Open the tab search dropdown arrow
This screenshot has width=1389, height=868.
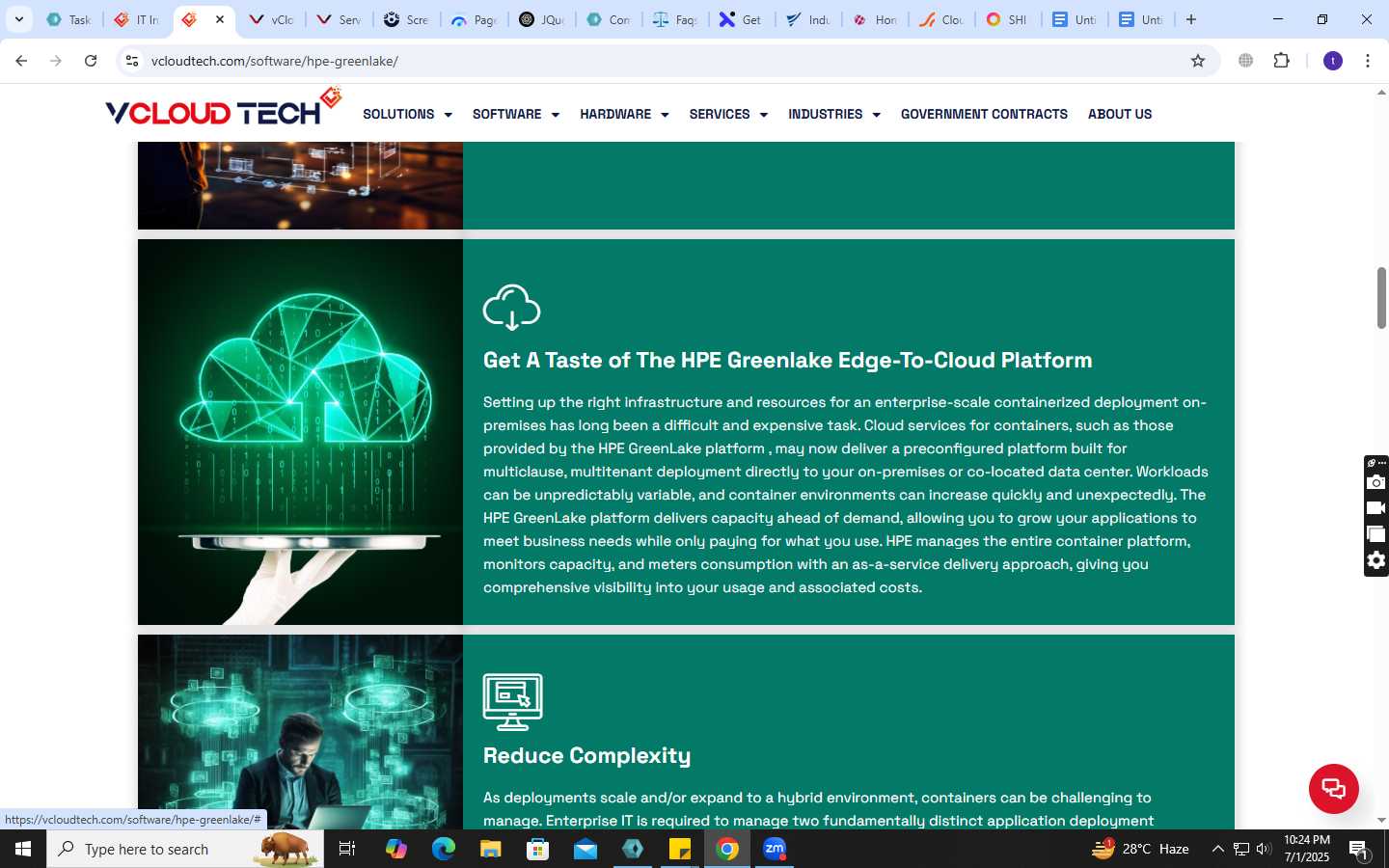(18, 19)
